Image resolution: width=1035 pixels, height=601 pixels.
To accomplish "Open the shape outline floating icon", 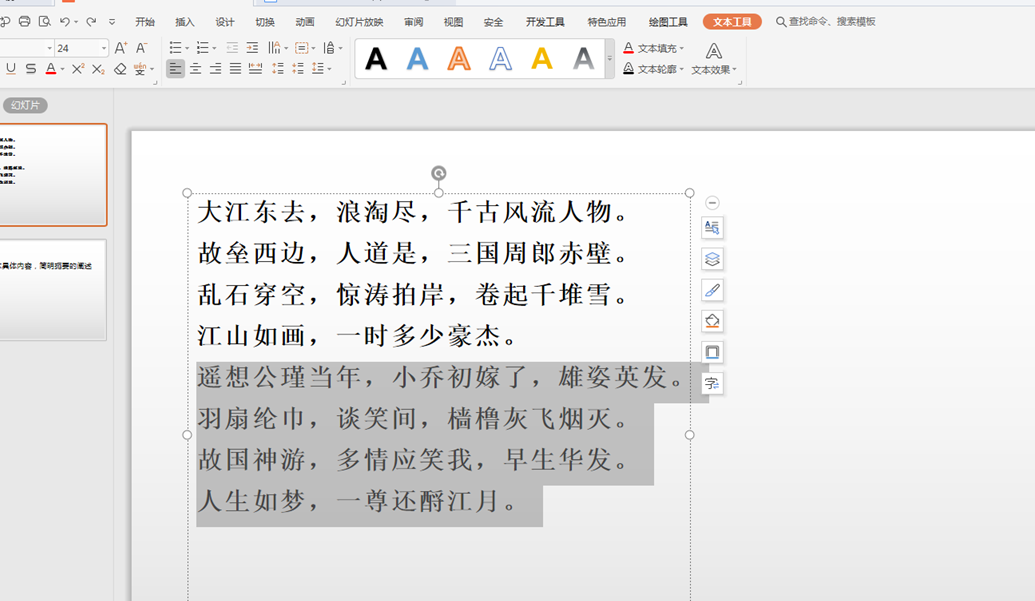I will coord(712,352).
